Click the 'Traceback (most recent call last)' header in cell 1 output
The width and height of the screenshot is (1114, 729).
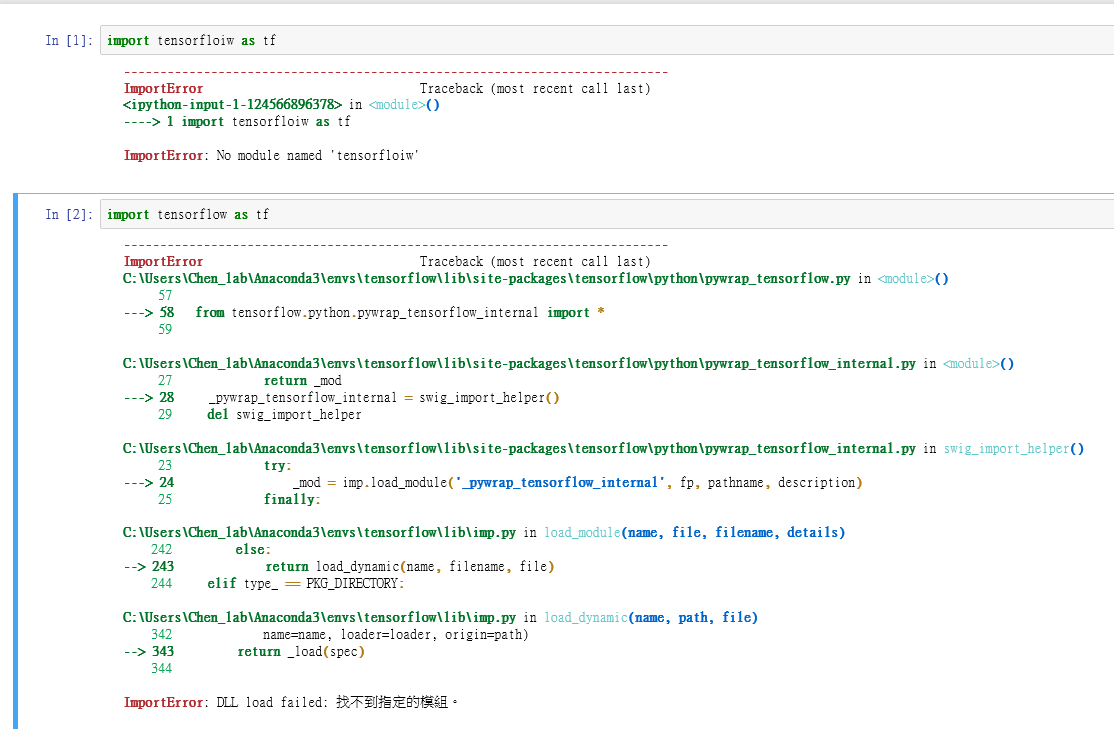pyautogui.click(x=535, y=89)
